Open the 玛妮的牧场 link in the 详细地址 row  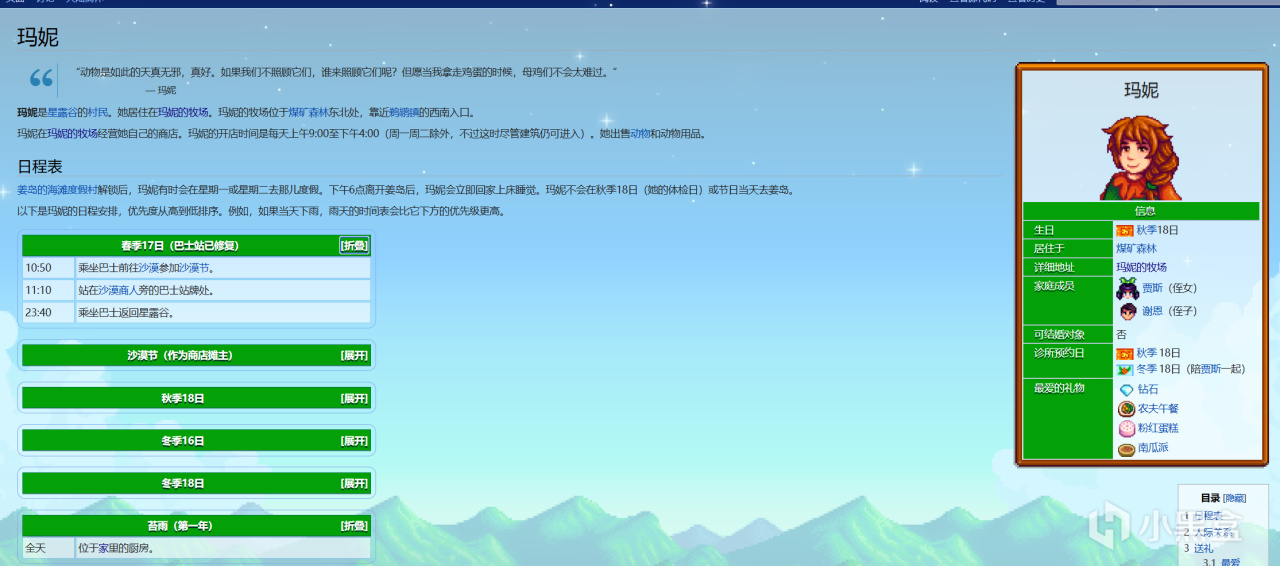[1141, 267]
